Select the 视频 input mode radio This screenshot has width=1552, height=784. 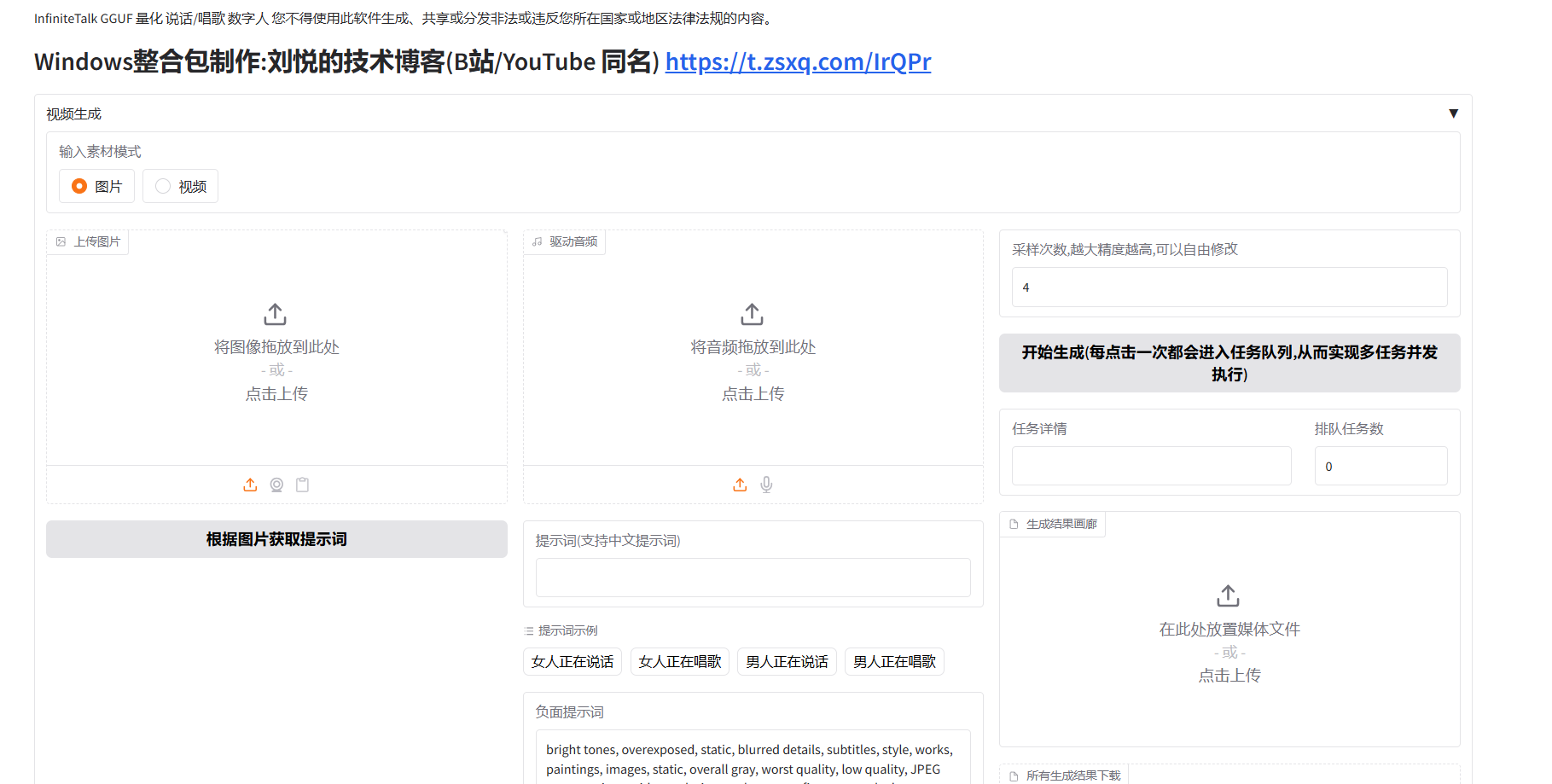163,186
